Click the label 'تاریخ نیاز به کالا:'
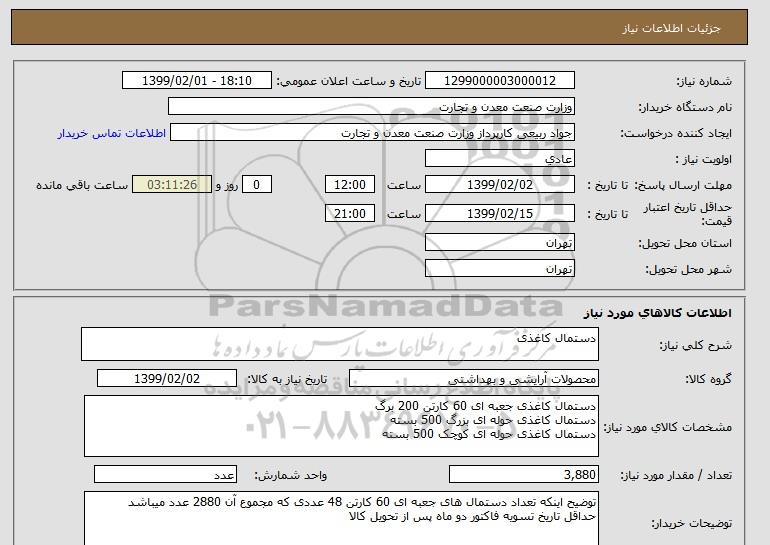 pyautogui.click(x=287, y=379)
